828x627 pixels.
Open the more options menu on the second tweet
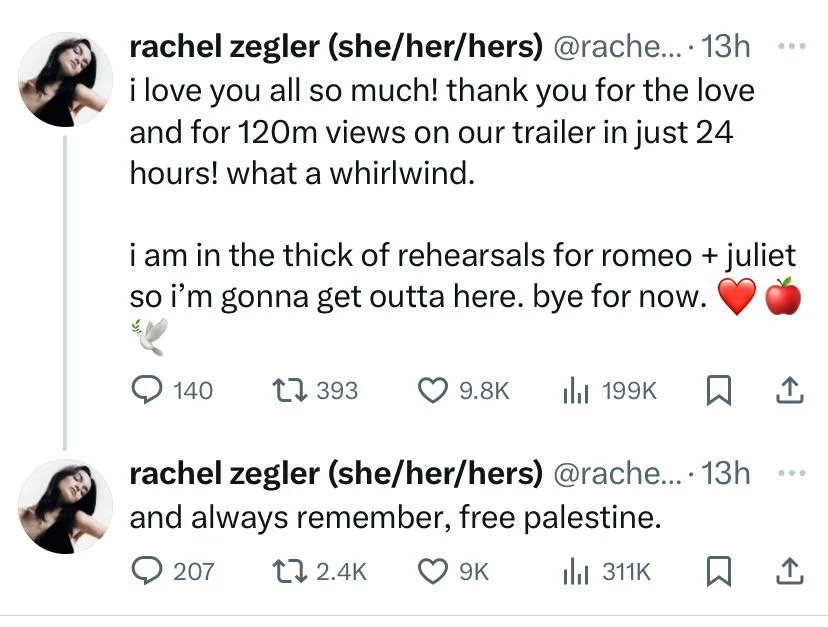(792, 471)
